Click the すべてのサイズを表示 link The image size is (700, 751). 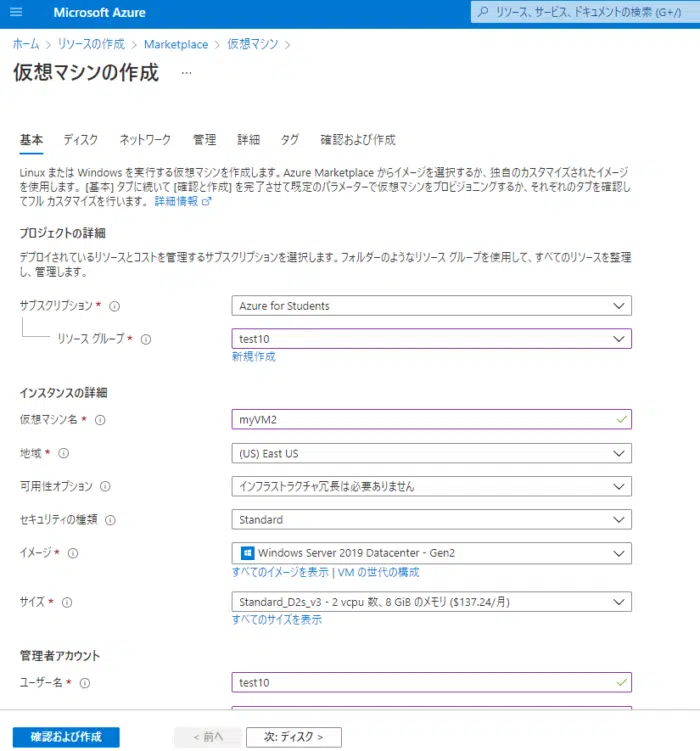point(277,620)
